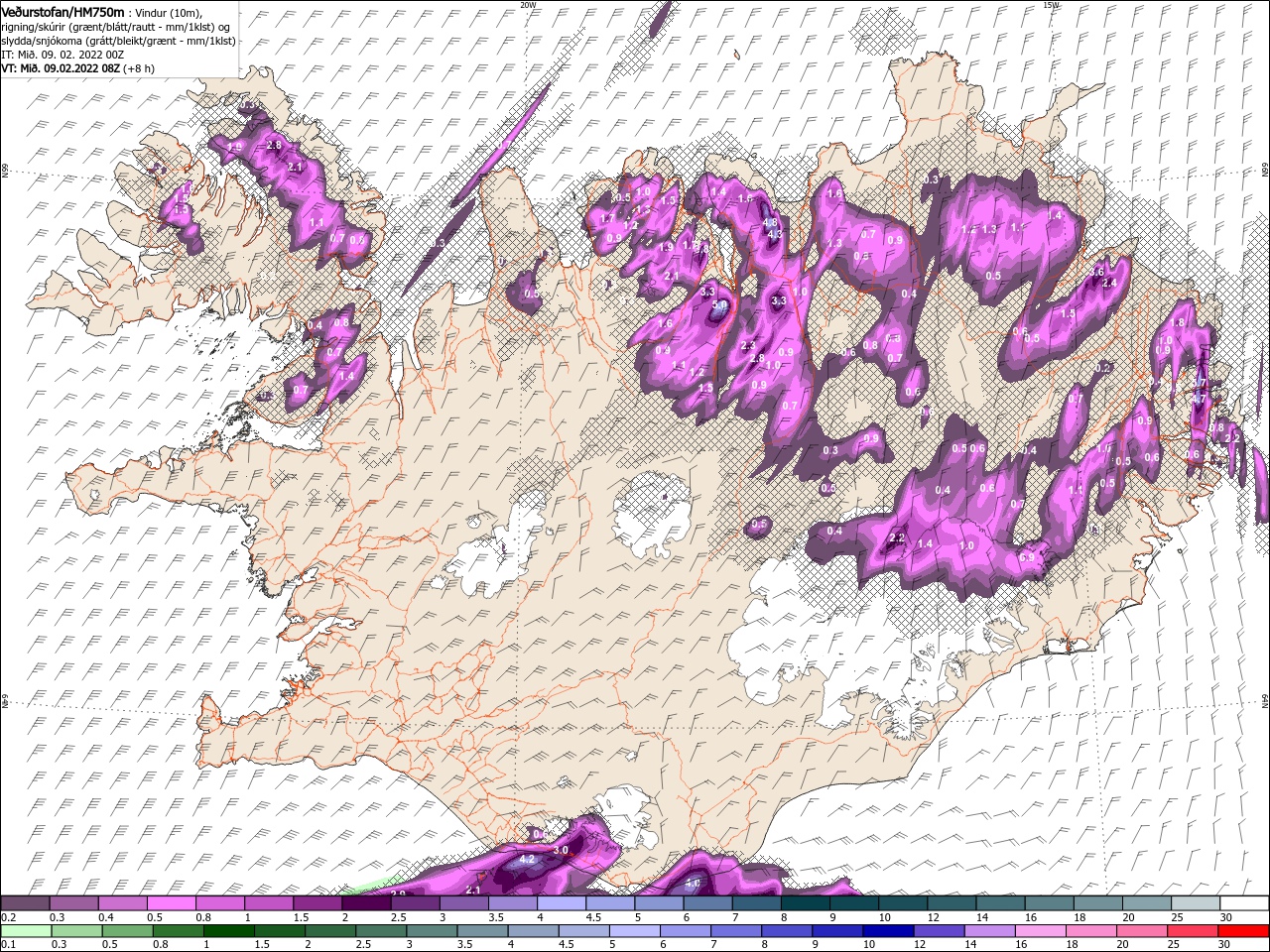Select the white swatch after snow-scale 30

pos(1244,902)
